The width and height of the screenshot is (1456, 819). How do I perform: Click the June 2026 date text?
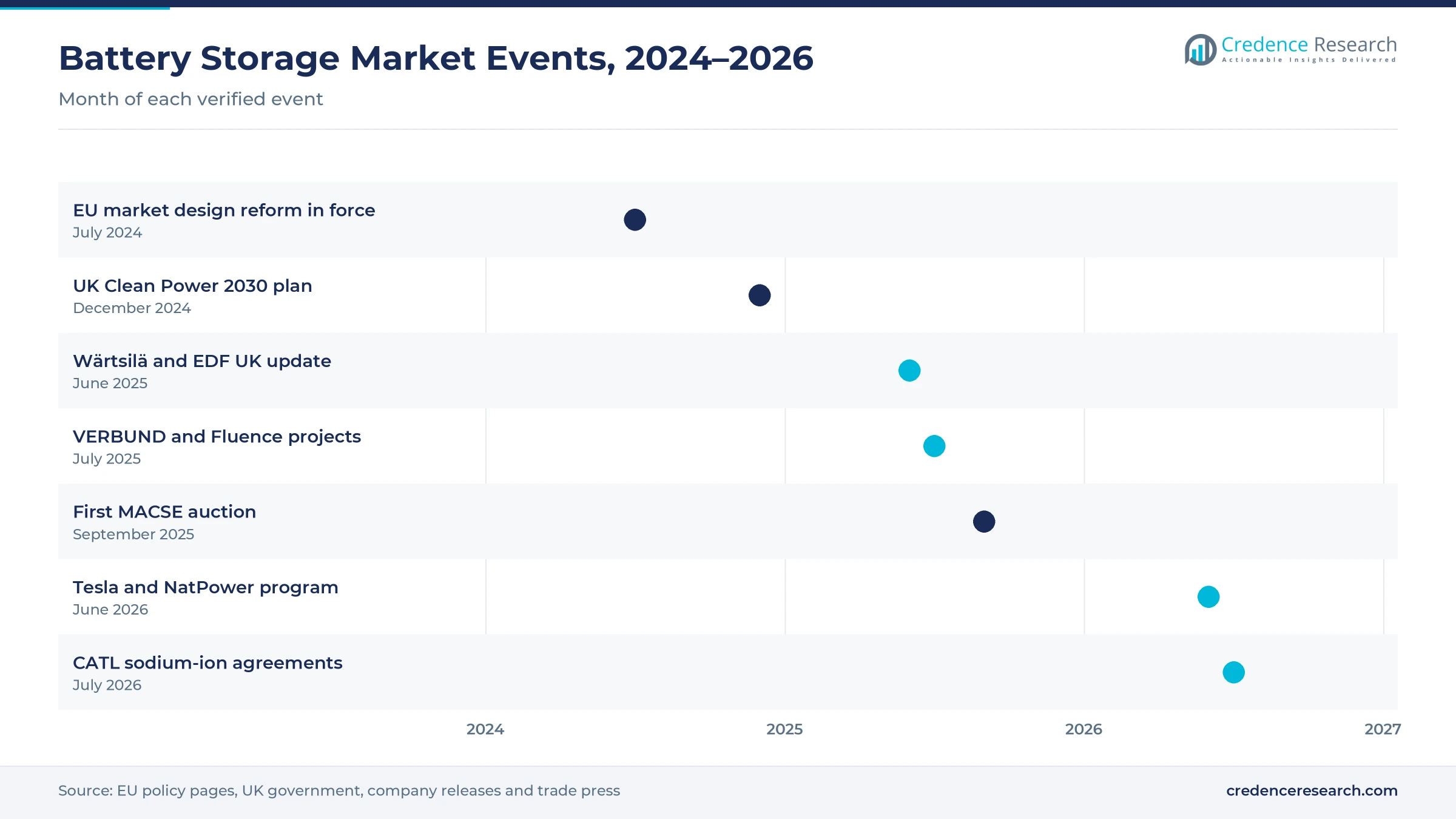[110, 610]
